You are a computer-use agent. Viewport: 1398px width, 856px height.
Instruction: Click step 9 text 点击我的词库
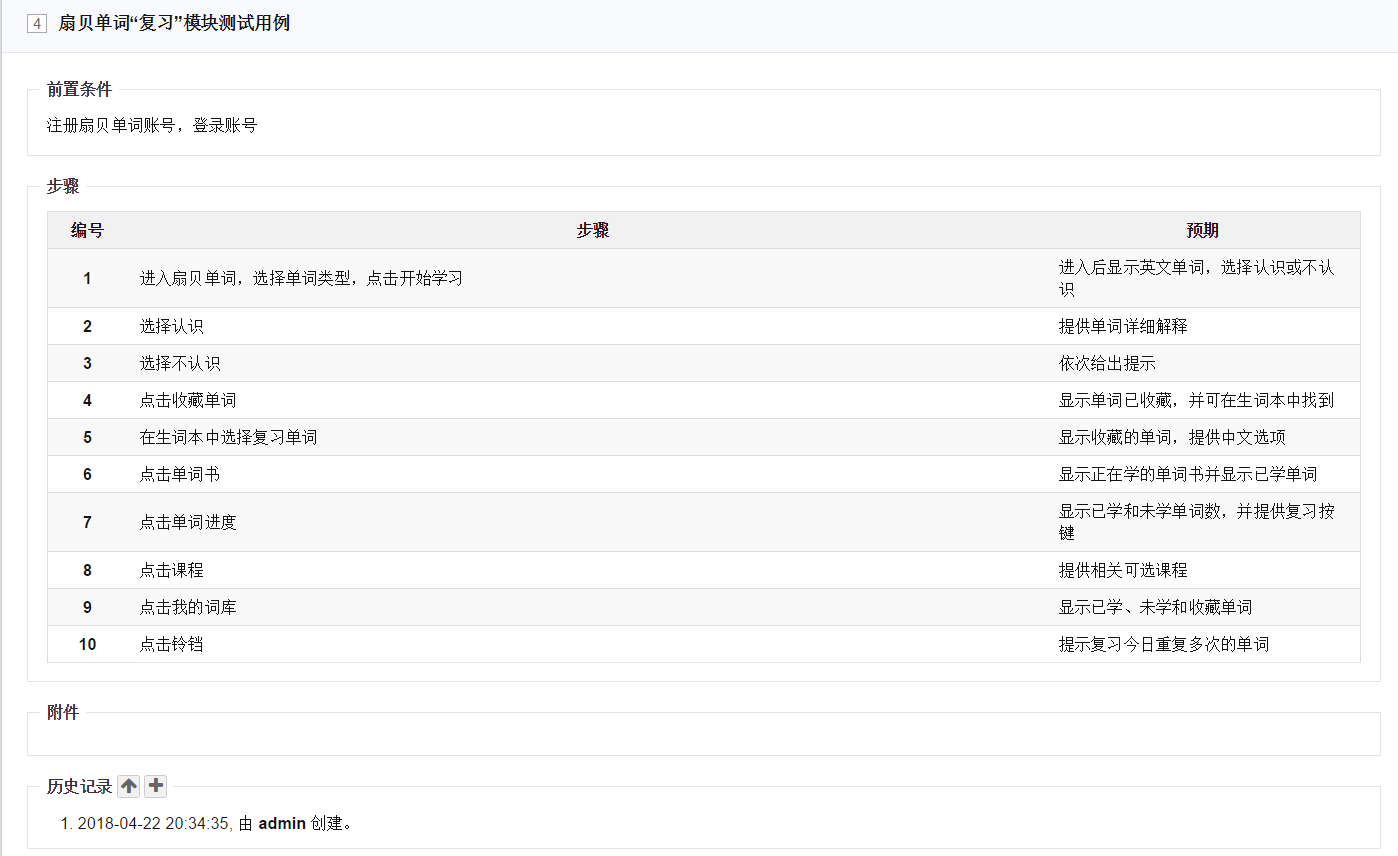pyautogui.click(x=188, y=607)
